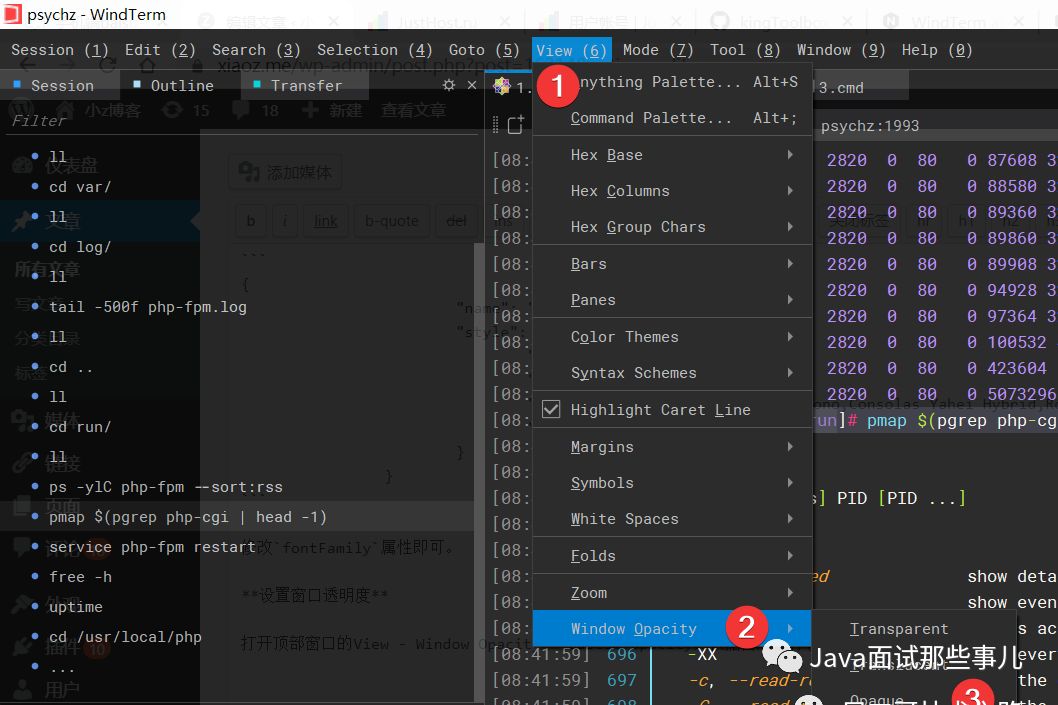Open the Tool menu

745,50
